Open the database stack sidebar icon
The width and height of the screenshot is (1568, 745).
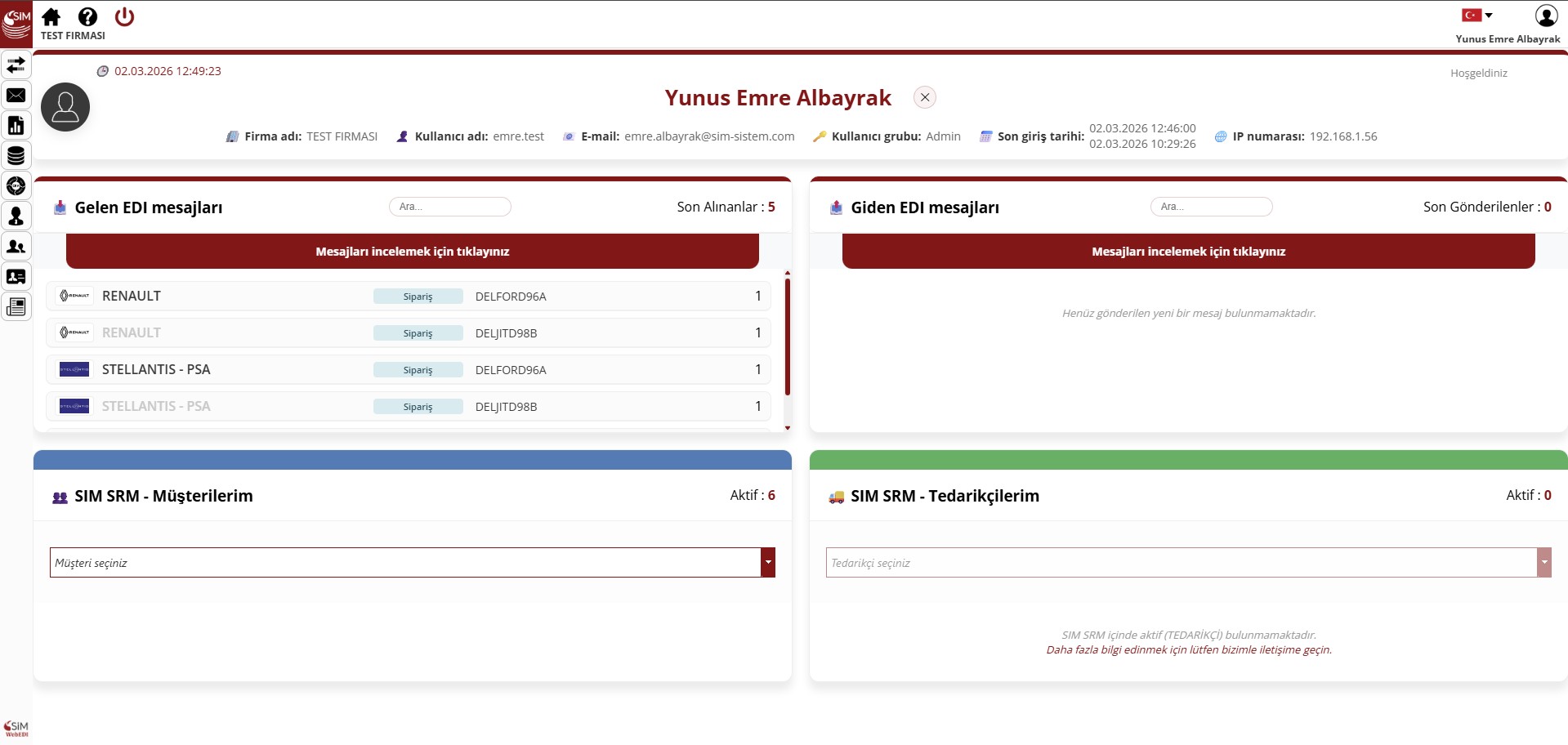click(16, 155)
